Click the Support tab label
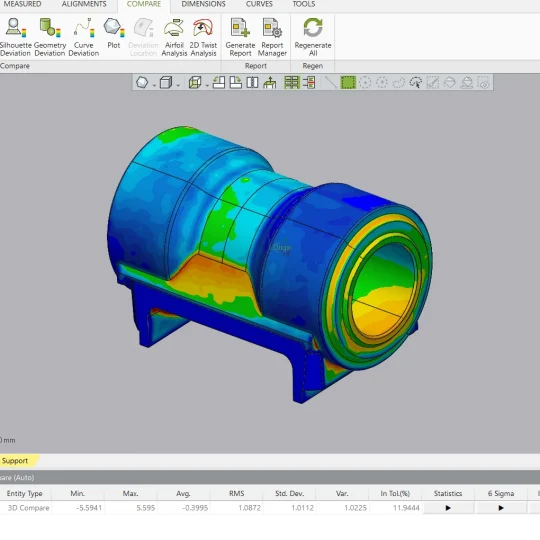Image resolution: width=540 pixels, height=540 pixels. click(x=14, y=461)
